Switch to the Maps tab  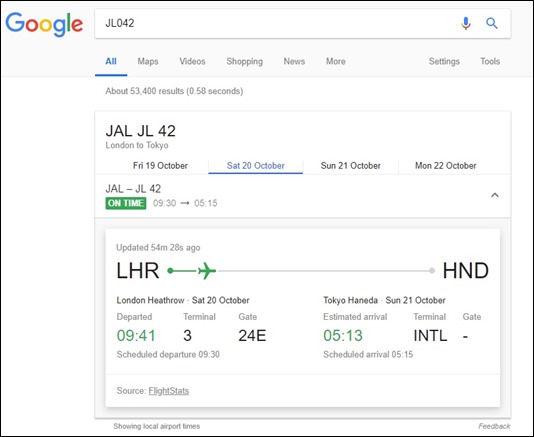coord(148,62)
